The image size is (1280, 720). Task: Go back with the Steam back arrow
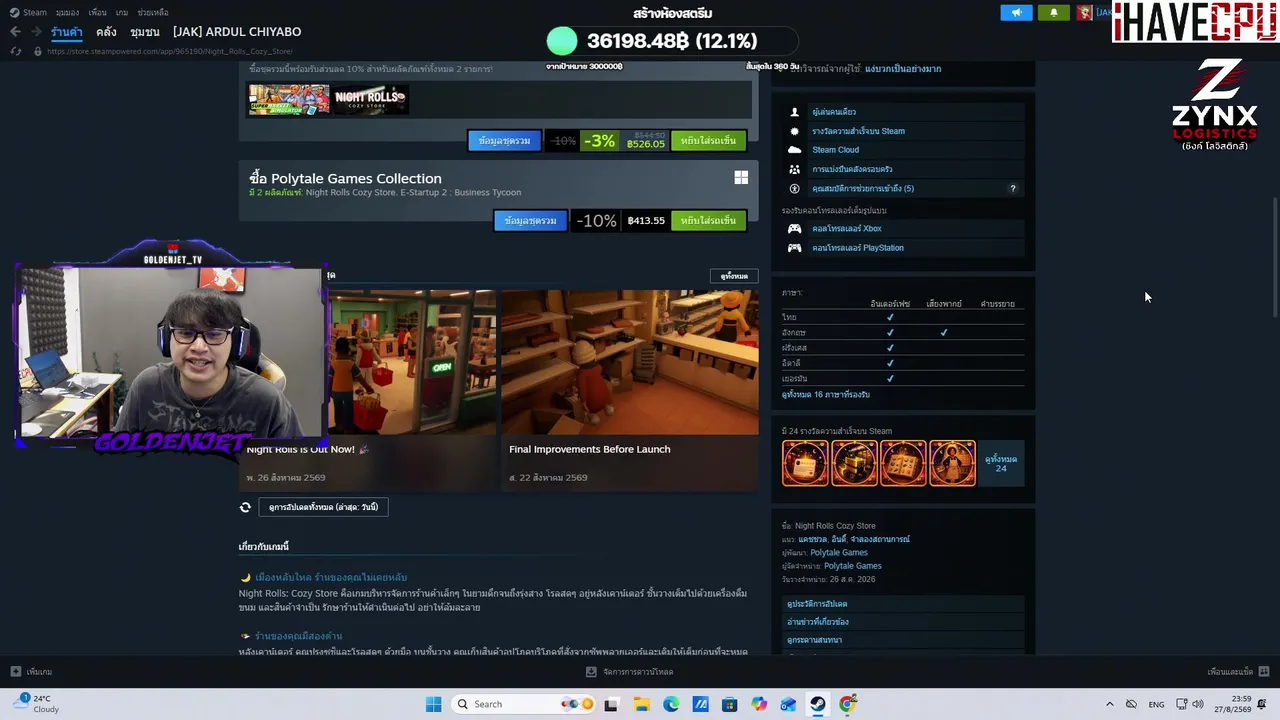pyautogui.click(x=14, y=32)
